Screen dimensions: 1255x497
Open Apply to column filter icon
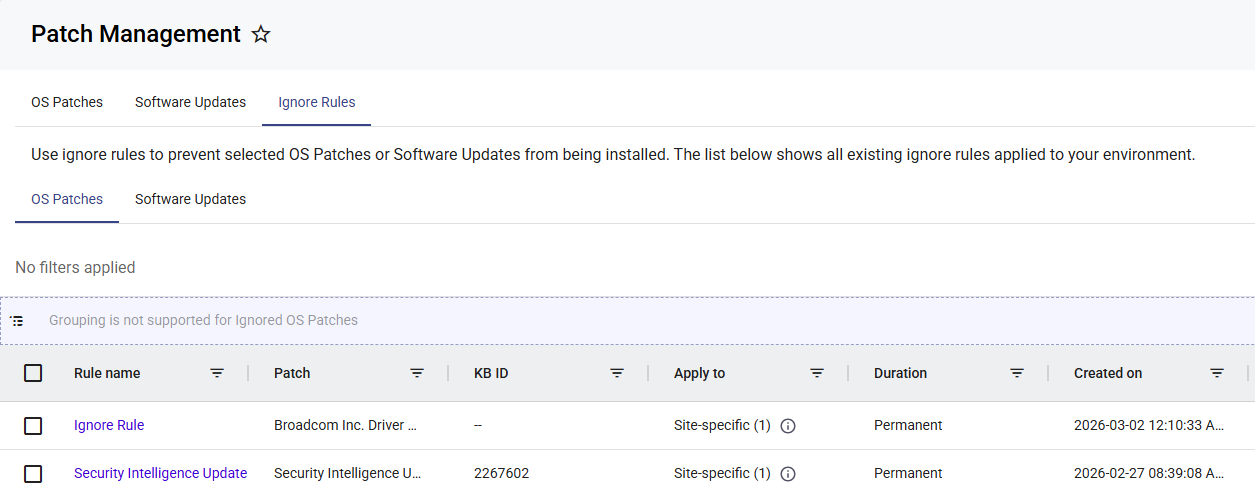pos(817,373)
